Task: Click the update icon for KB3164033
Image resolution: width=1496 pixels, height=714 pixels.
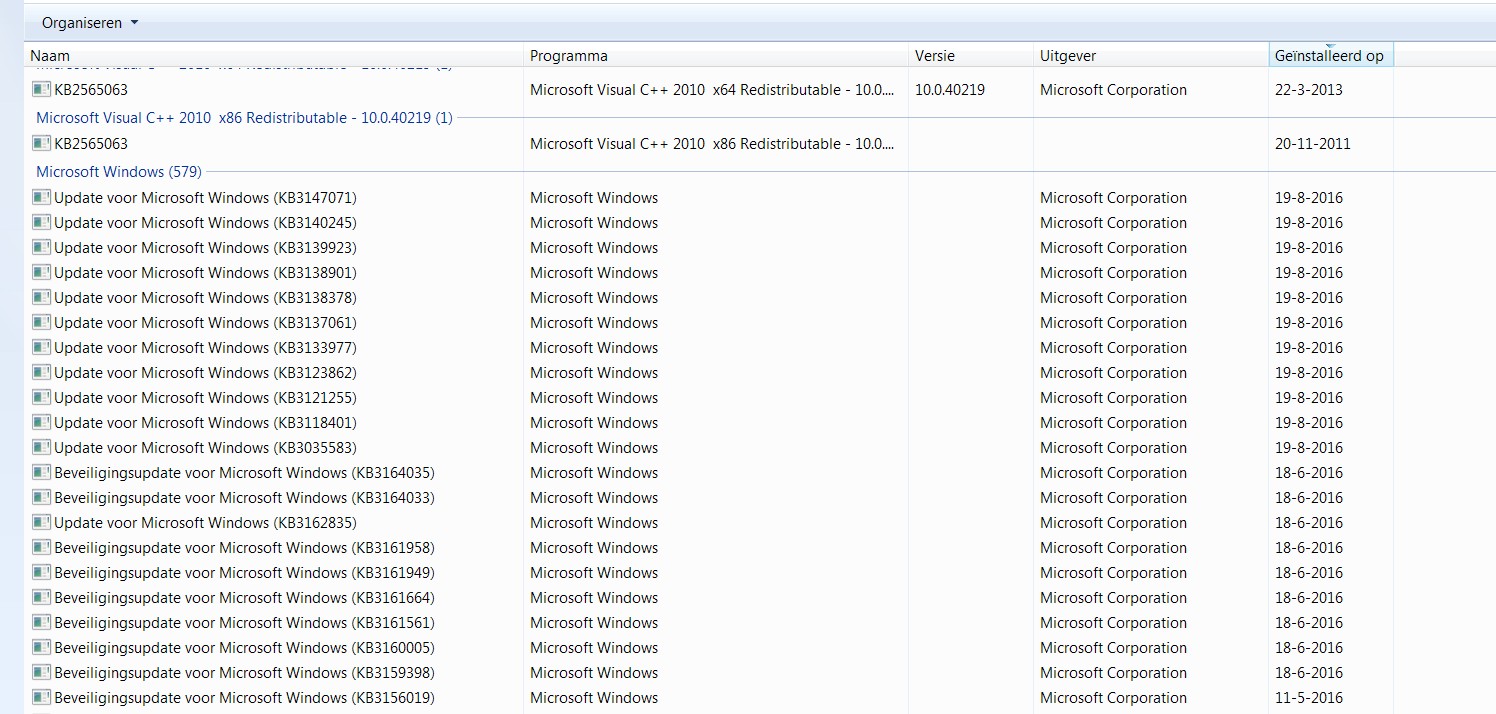Action: tap(42, 497)
